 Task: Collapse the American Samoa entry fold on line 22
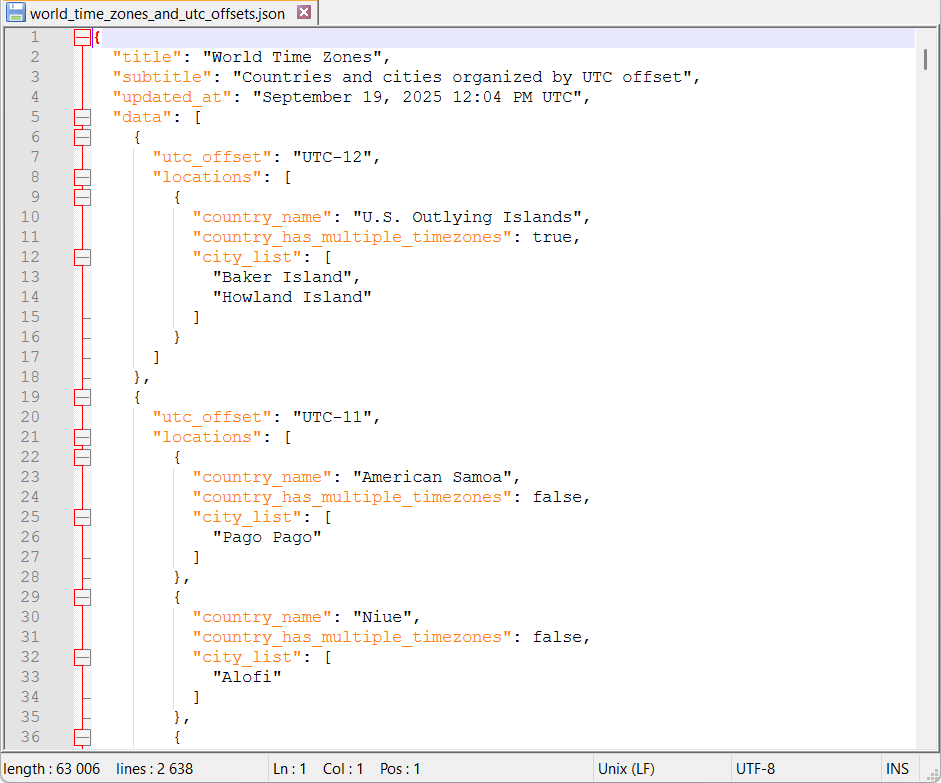point(82,456)
